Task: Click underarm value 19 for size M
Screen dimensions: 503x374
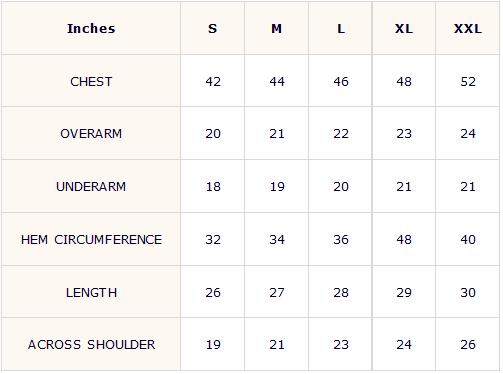Action: coord(277,186)
